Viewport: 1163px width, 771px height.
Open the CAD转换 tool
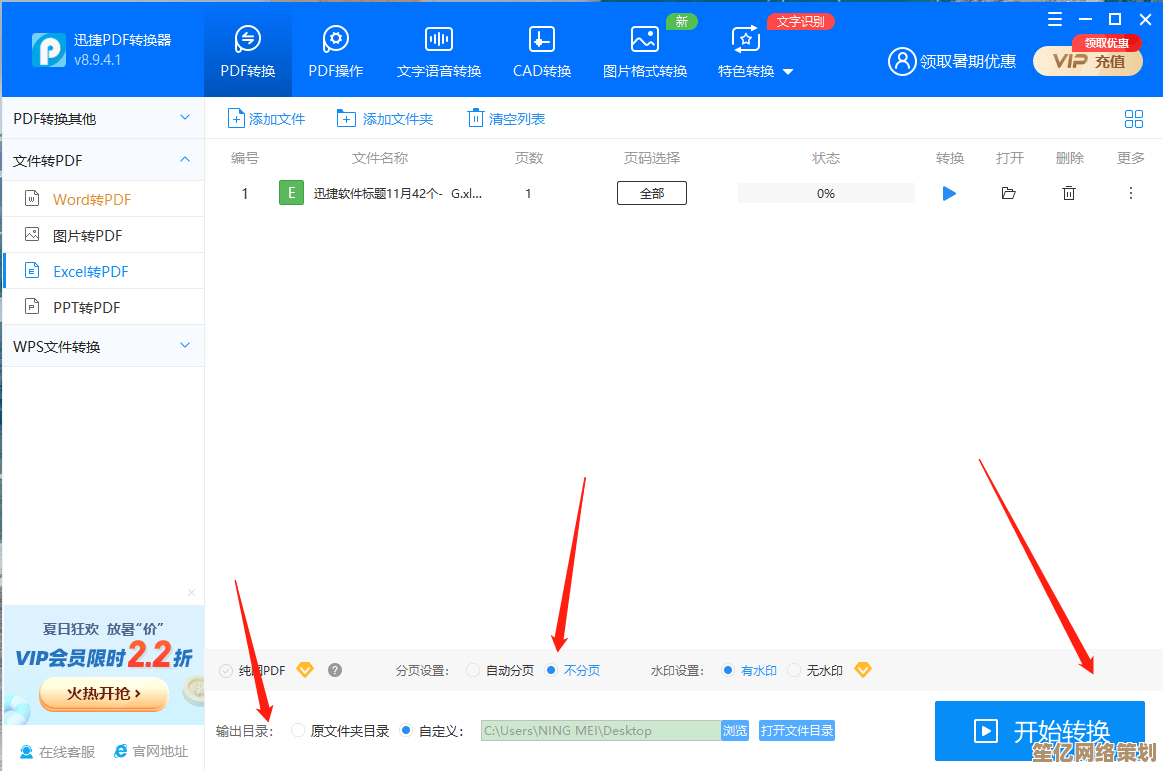coord(542,40)
